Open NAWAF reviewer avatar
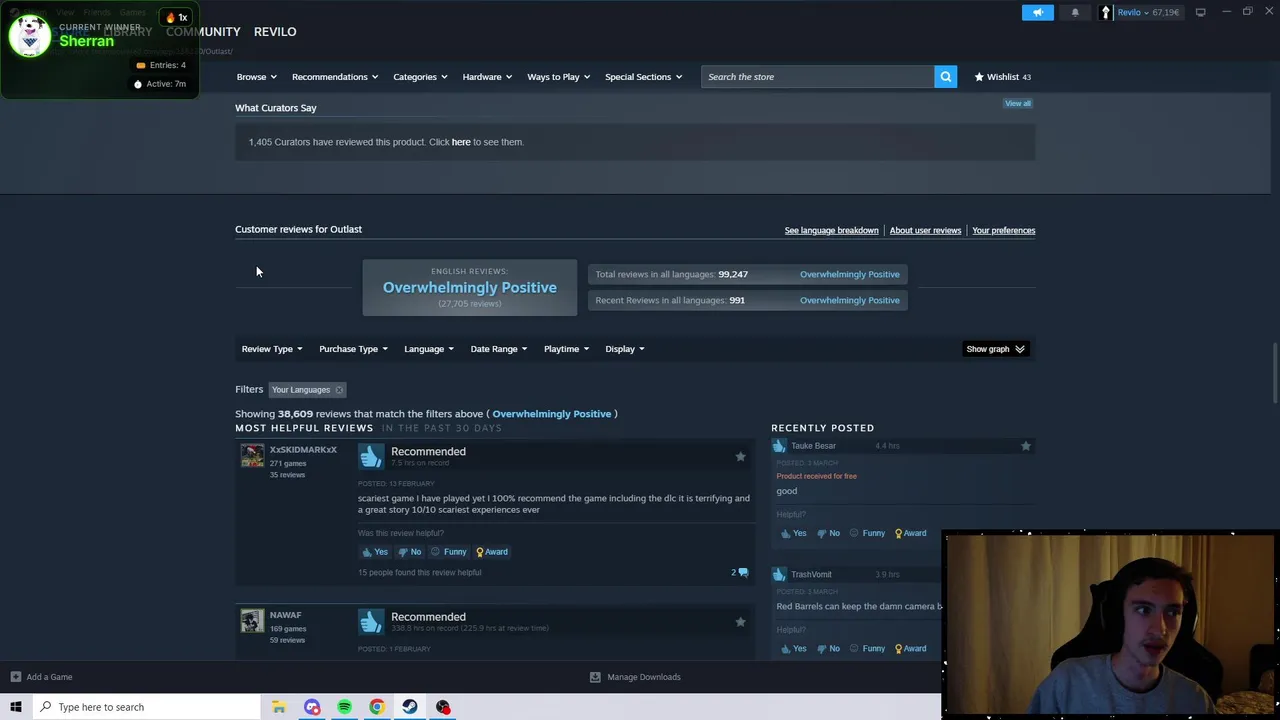This screenshot has height=720, width=1280. 252,621
